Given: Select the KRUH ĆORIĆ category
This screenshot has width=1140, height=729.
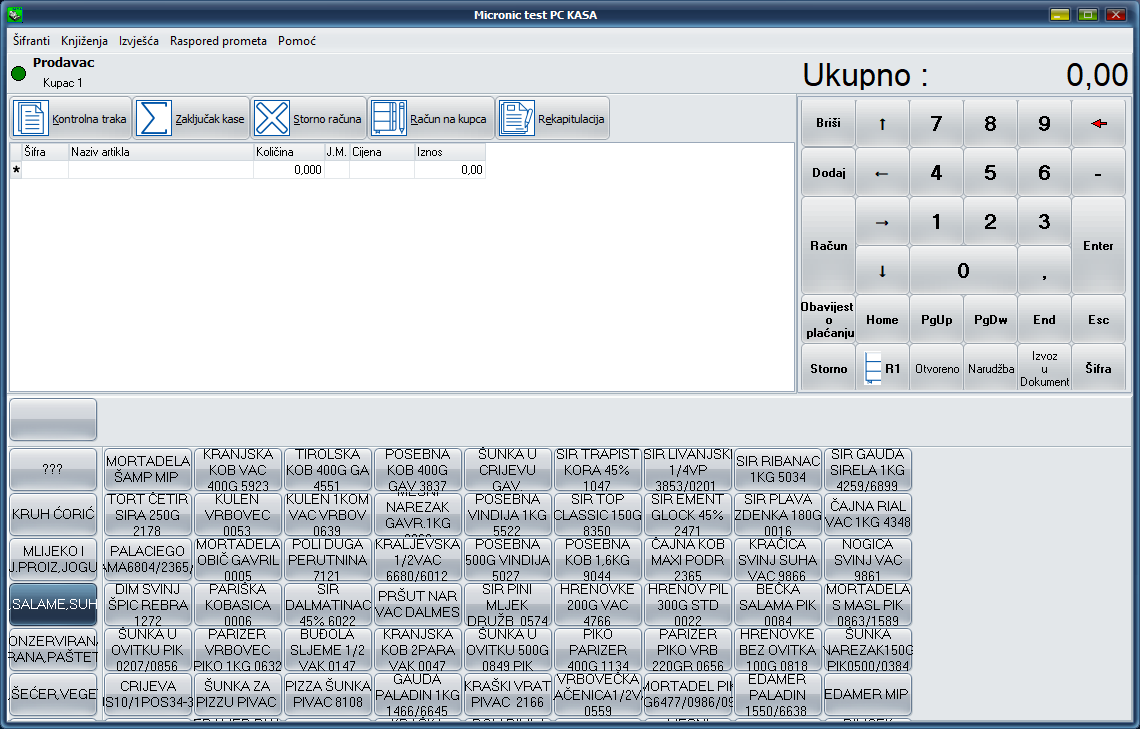Looking at the screenshot, I should point(53,514).
